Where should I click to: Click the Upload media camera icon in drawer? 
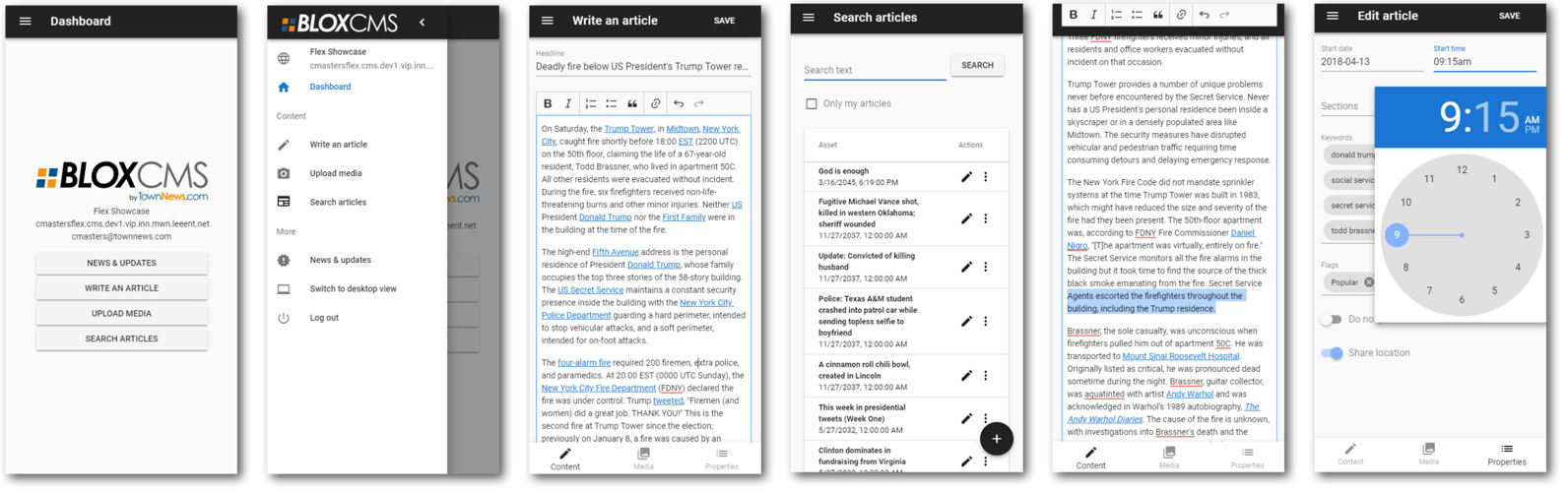point(284,173)
